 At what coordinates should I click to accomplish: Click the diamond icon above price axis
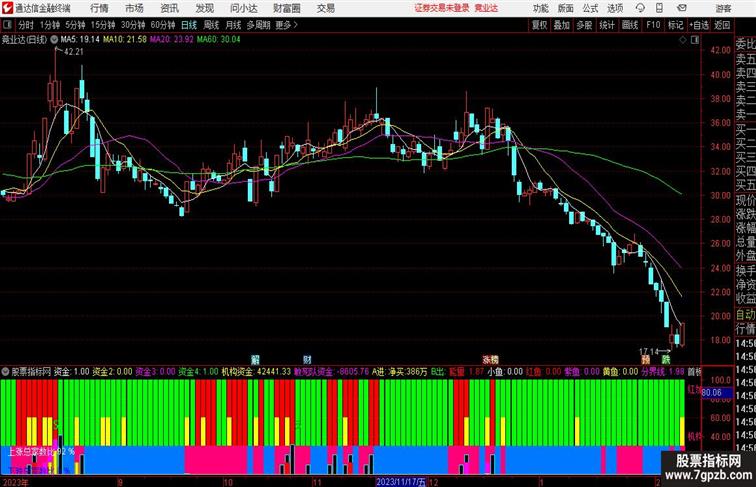(683, 40)
